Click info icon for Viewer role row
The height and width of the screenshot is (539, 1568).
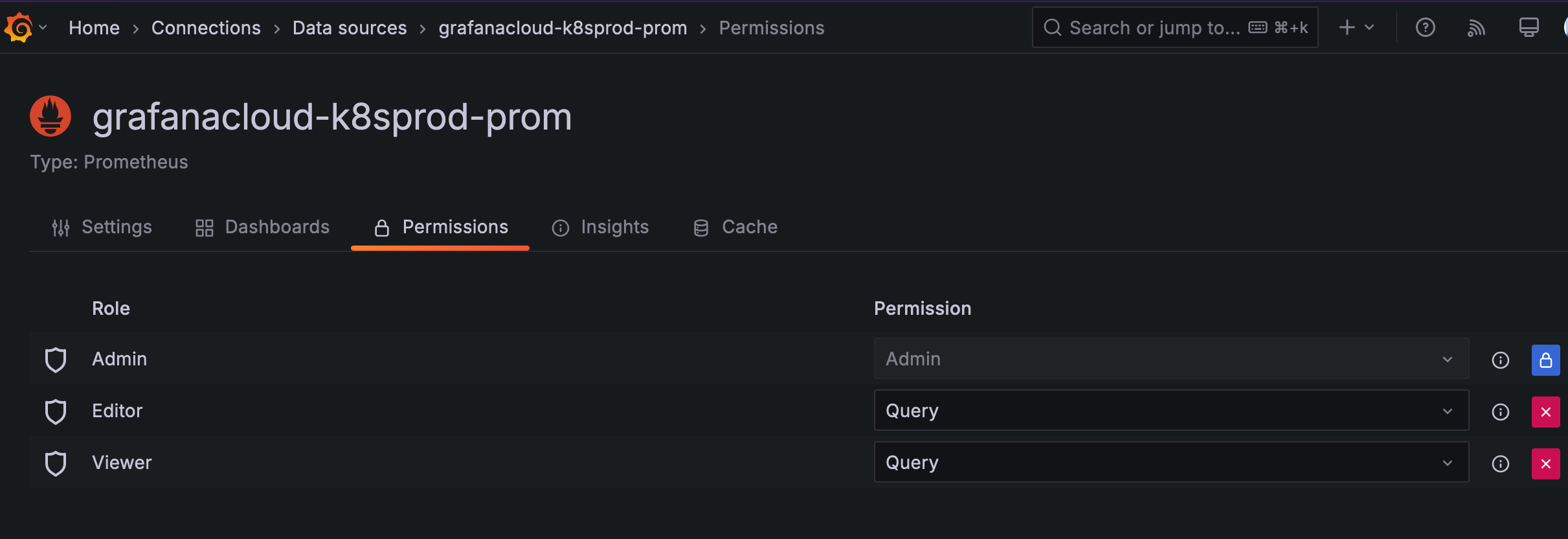click(1500, 464)
